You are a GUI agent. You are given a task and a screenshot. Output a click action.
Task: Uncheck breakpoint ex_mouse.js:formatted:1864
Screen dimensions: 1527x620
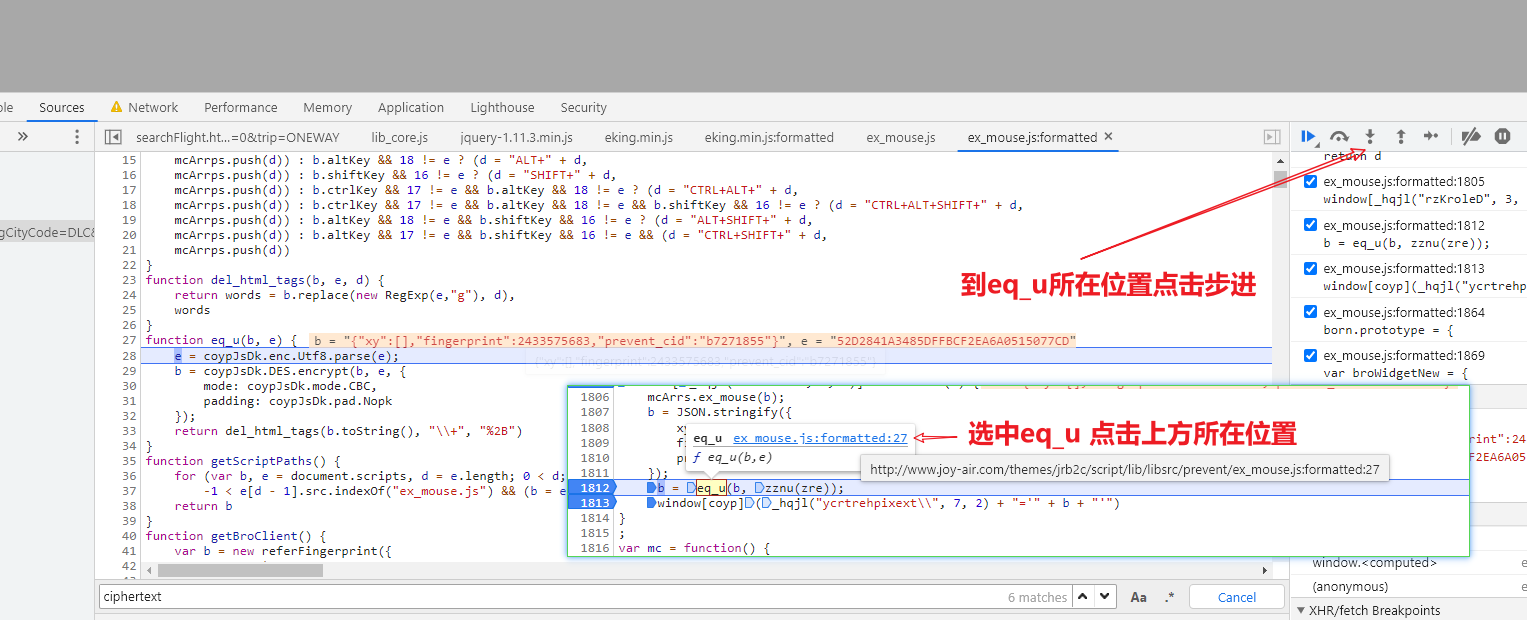tap(1310, 312)
